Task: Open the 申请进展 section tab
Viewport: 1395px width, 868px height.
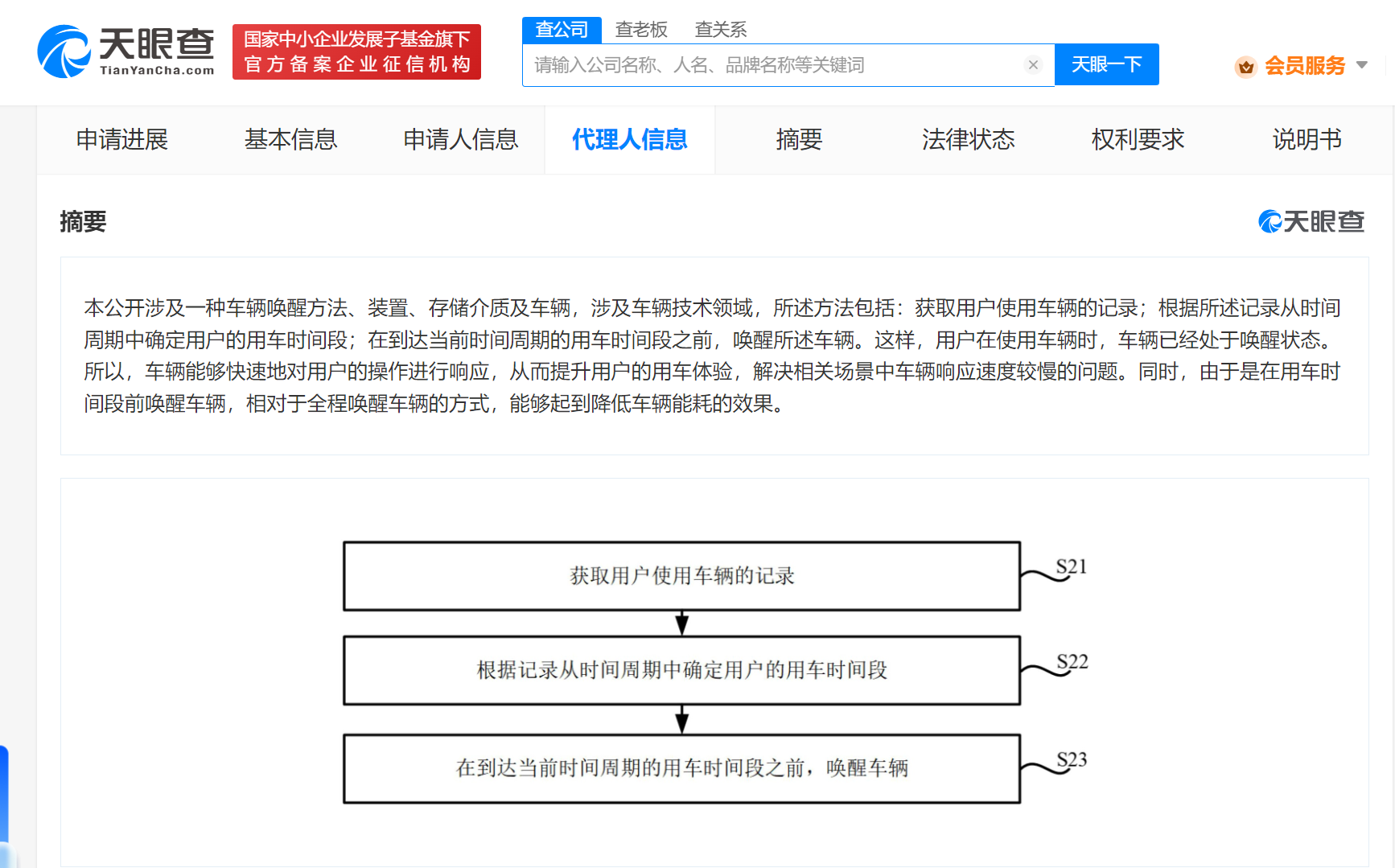Action: [x=121, y=140]
